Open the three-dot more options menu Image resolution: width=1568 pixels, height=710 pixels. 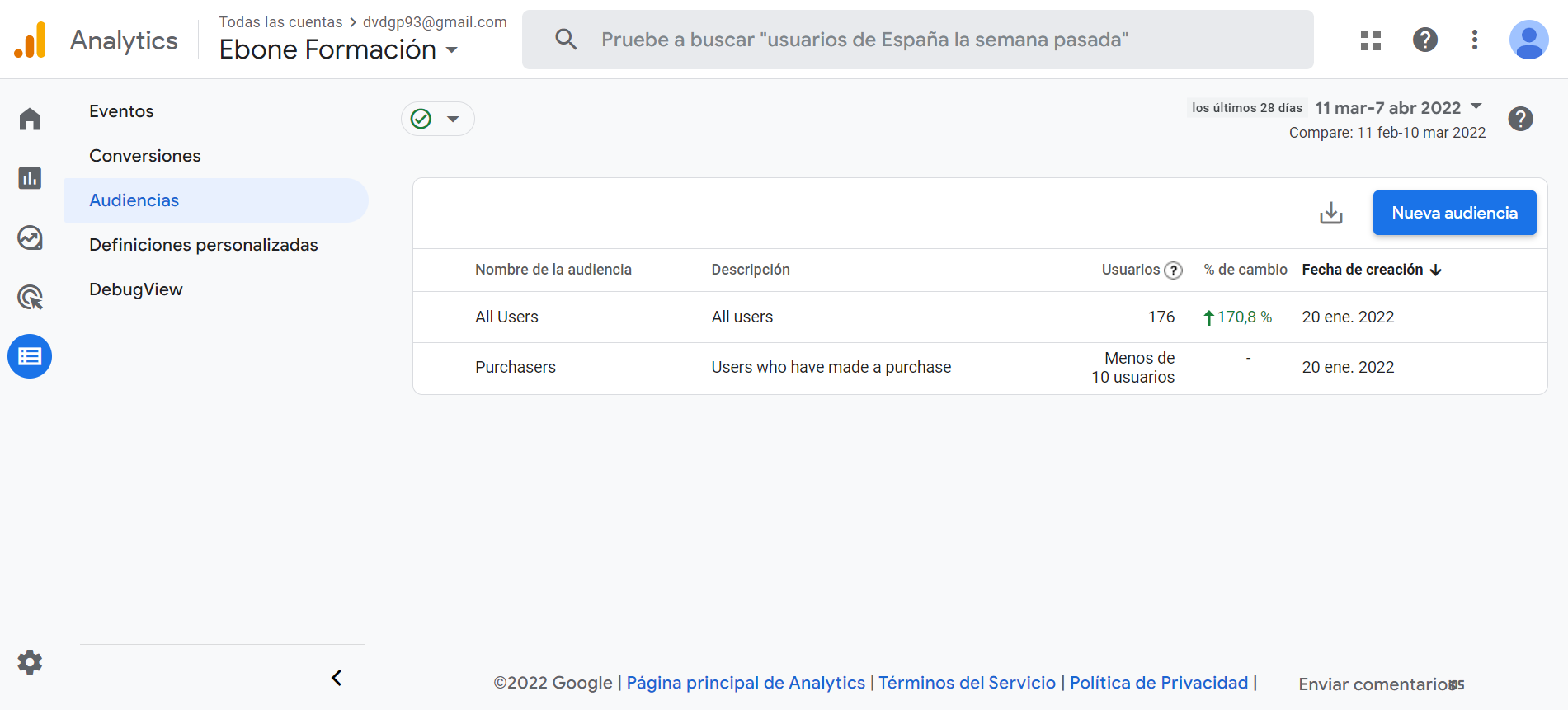1474,40
